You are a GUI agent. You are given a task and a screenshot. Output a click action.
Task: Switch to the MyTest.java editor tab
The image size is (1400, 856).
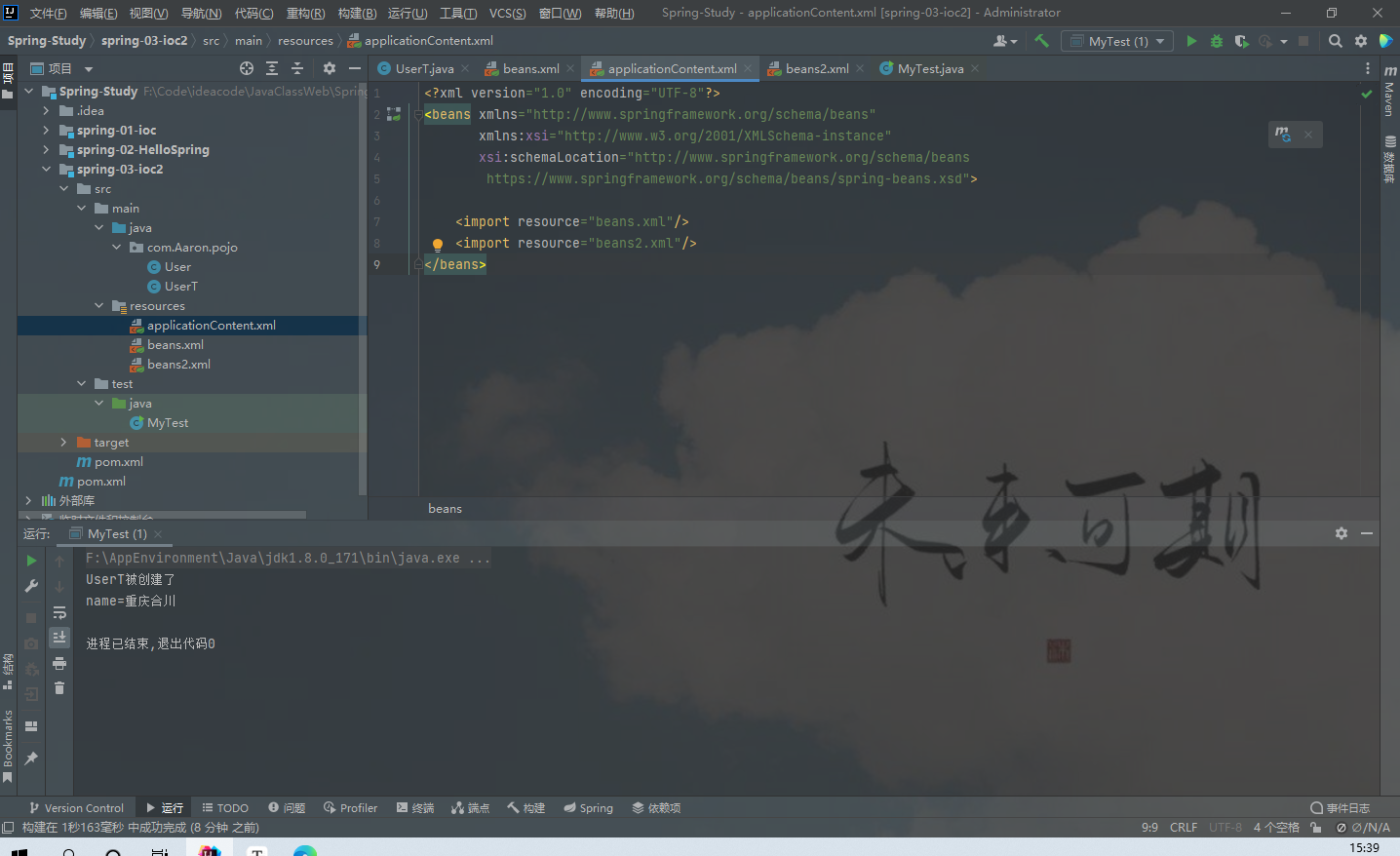click(930, 69)
